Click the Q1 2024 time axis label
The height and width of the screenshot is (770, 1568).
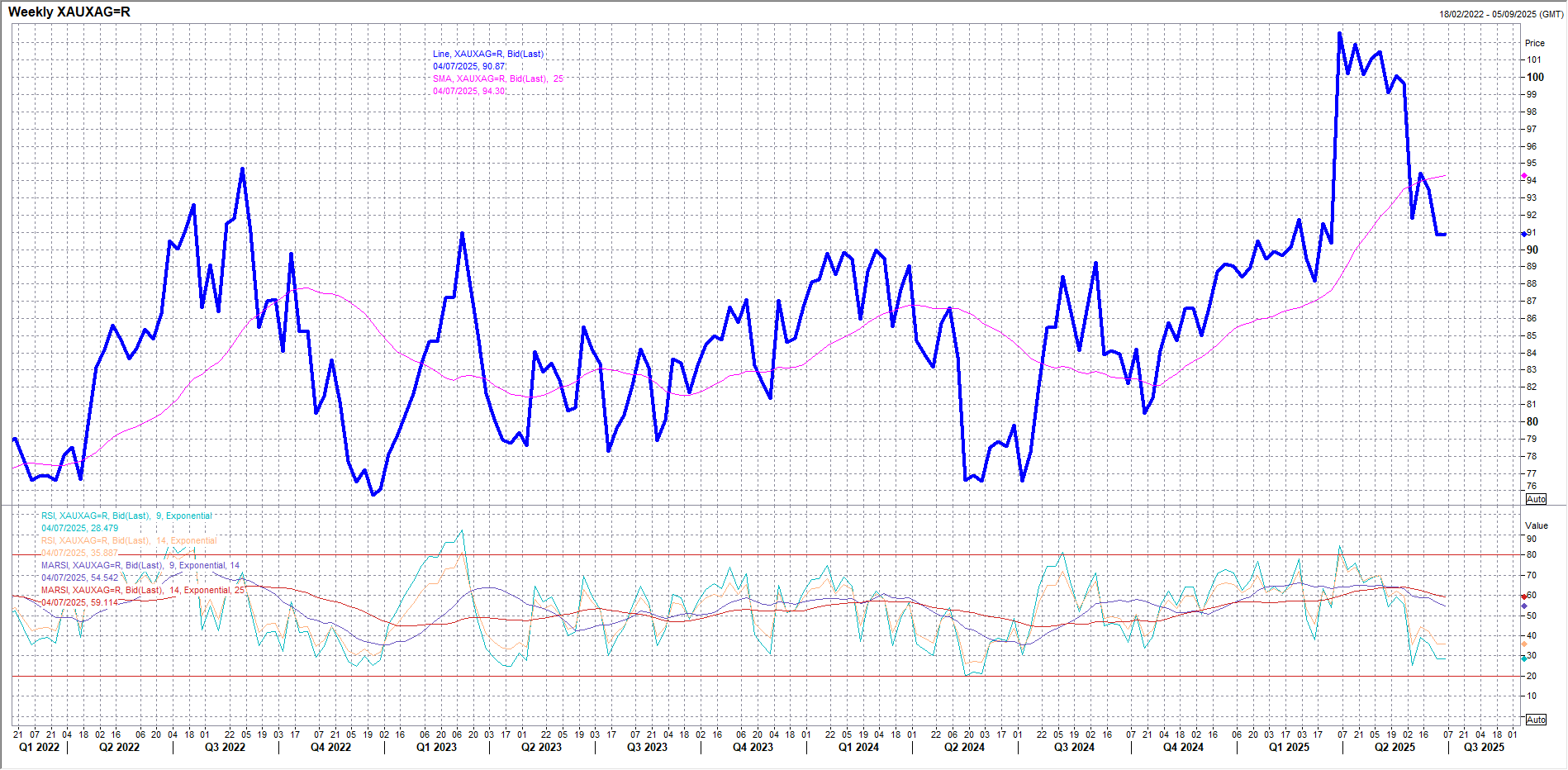click(x=858, y=748)
